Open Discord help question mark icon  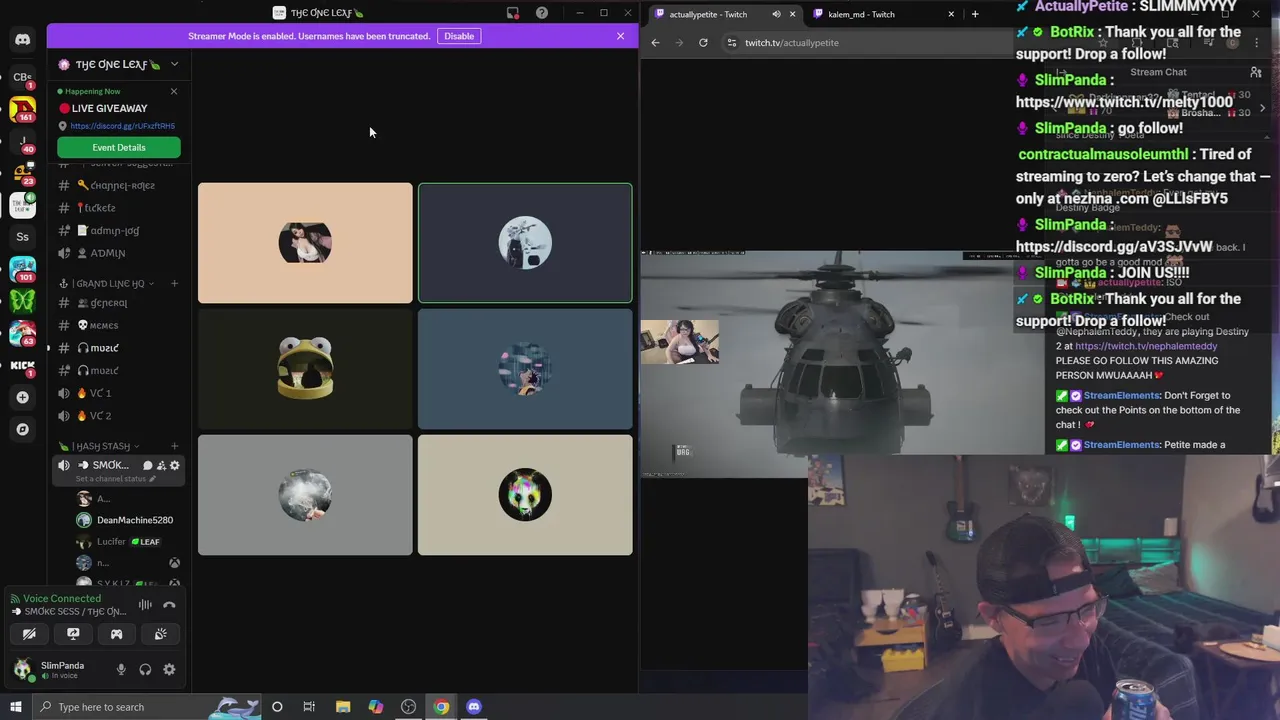click(x=541, y=13)
